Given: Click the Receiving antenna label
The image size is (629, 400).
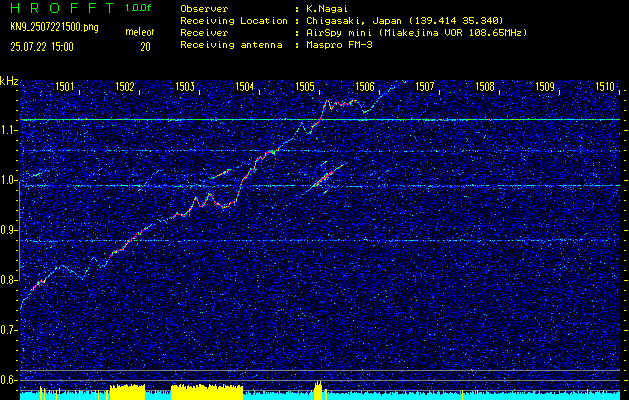Looking at the screenshot, I should point(231,45).
